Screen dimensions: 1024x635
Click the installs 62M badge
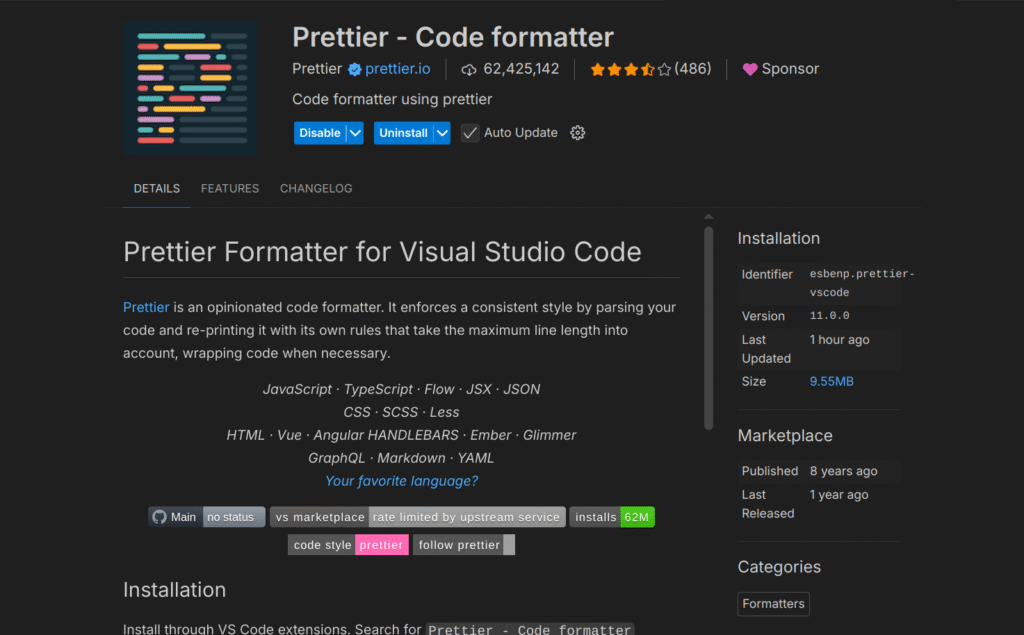[x=612, y=517]
